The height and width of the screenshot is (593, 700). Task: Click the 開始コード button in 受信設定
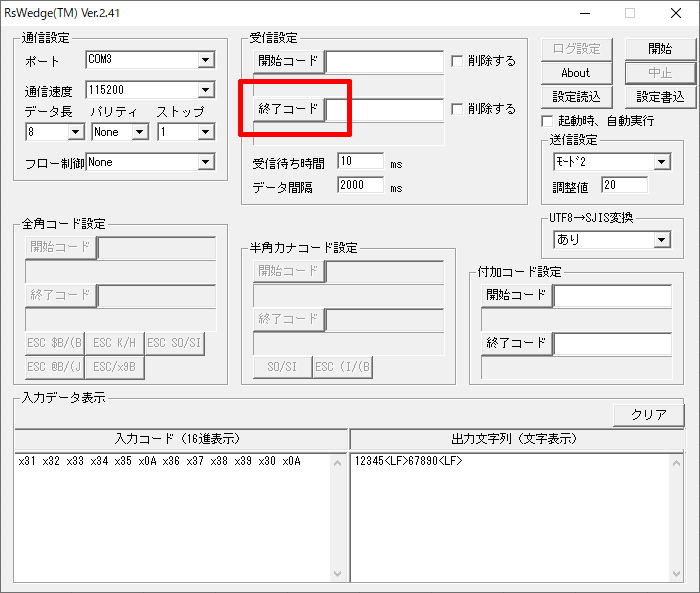(288, 61)
